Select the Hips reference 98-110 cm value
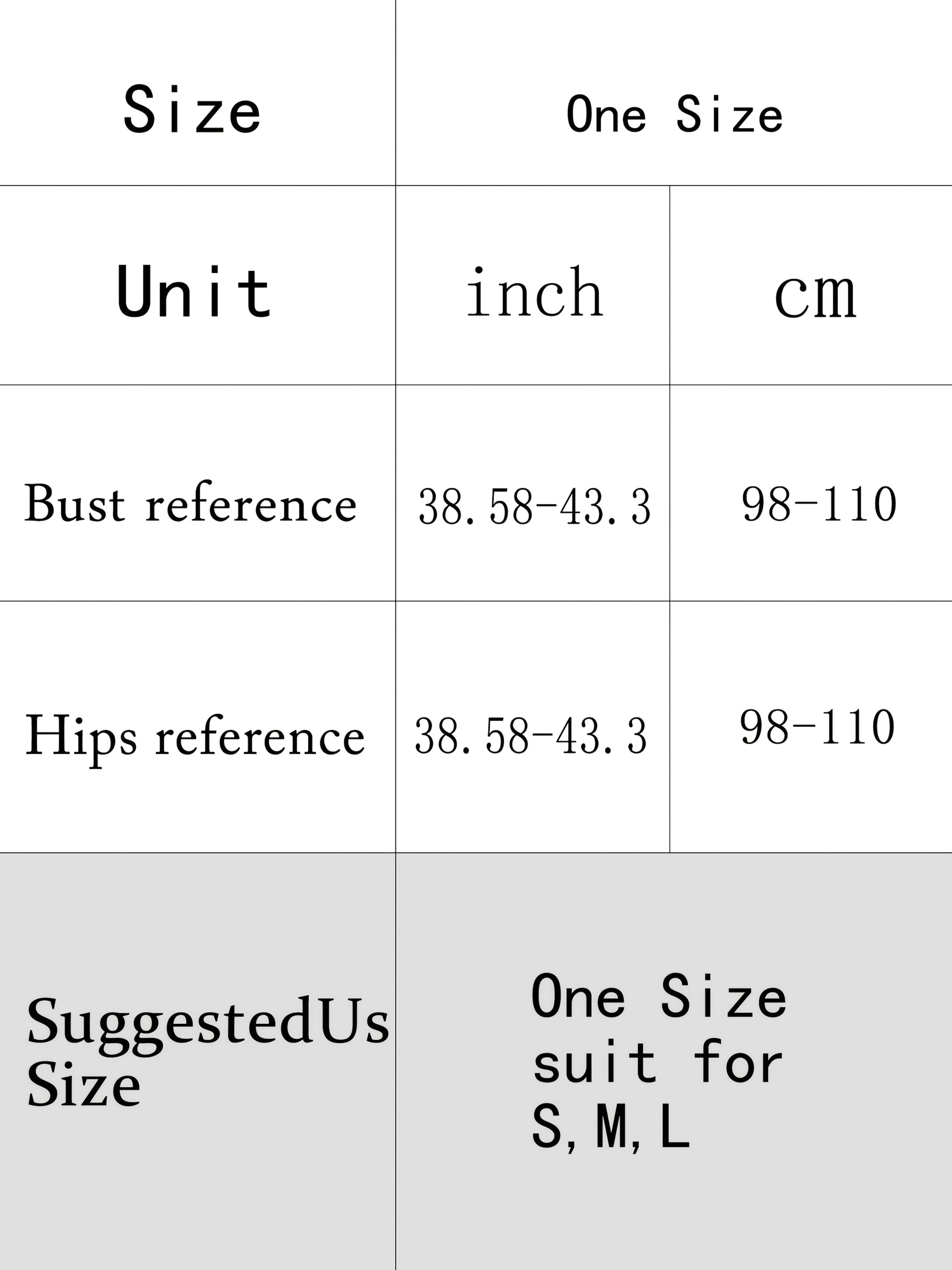This screenshot has height=1270, width=952. click(x=817, y=727)
